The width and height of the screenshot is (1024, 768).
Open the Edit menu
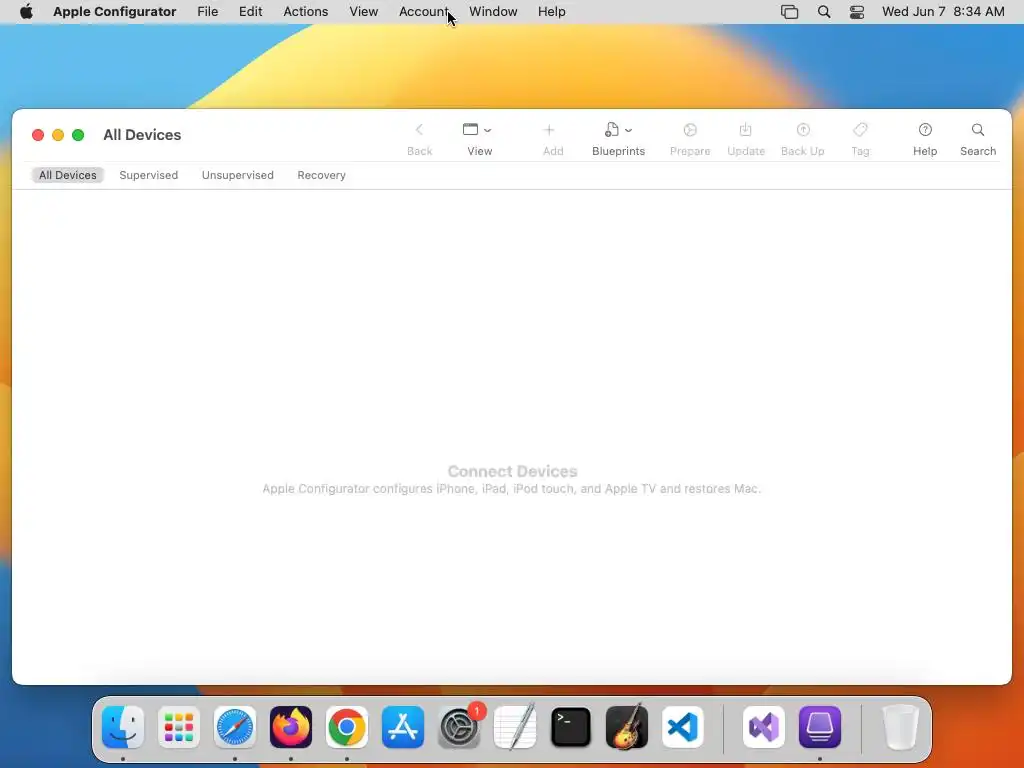[x=250, y=12]
